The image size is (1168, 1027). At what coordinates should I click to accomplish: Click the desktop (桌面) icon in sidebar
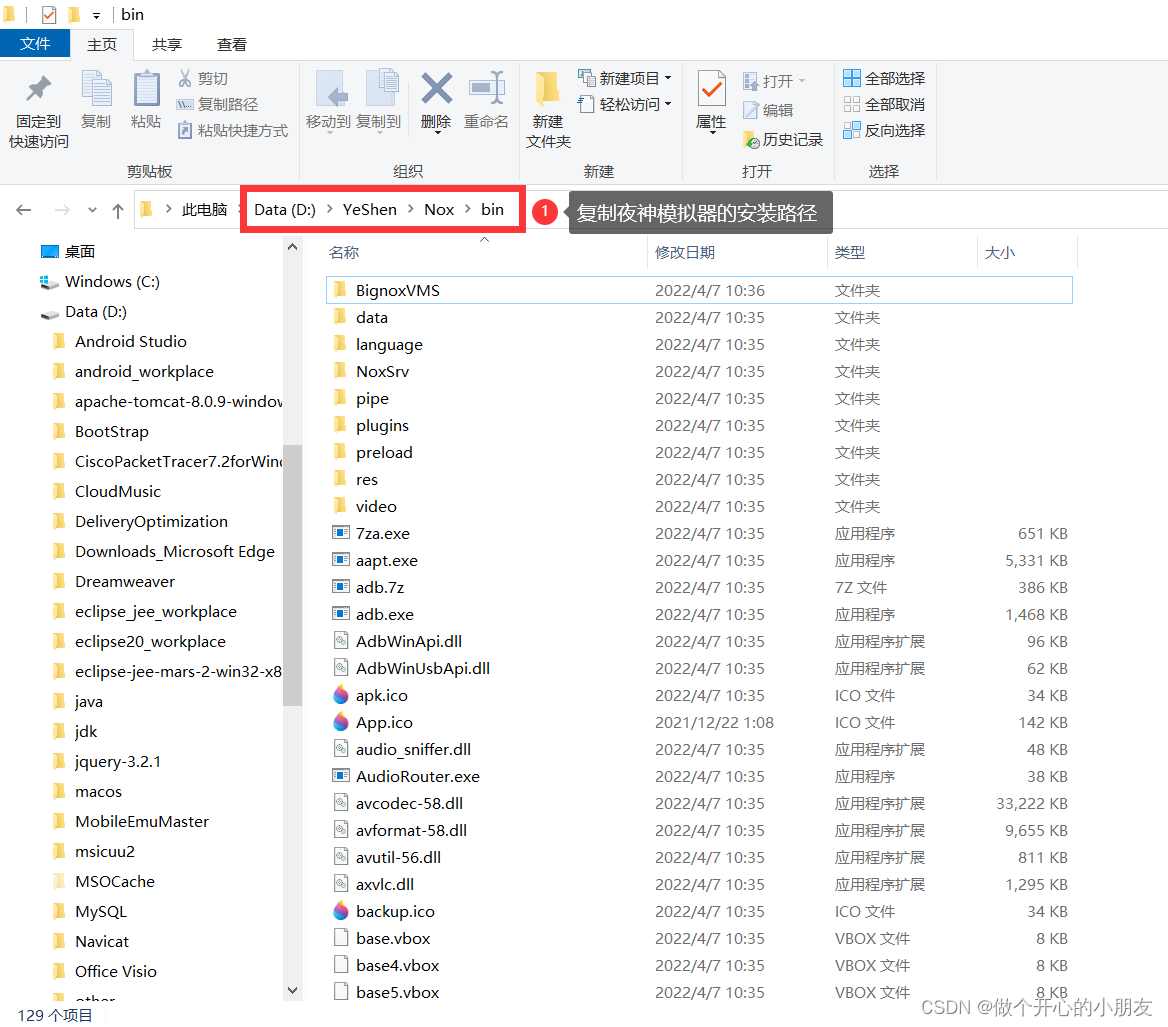(x=50, y=252)
